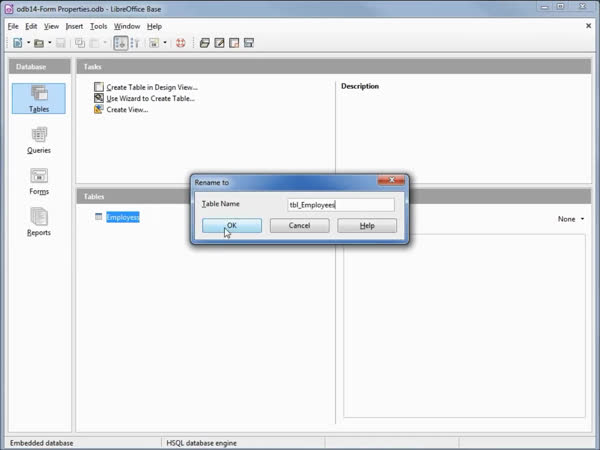The image size is (600, 450).
Task: Click the Create View task icon
Action: (99, 109)
